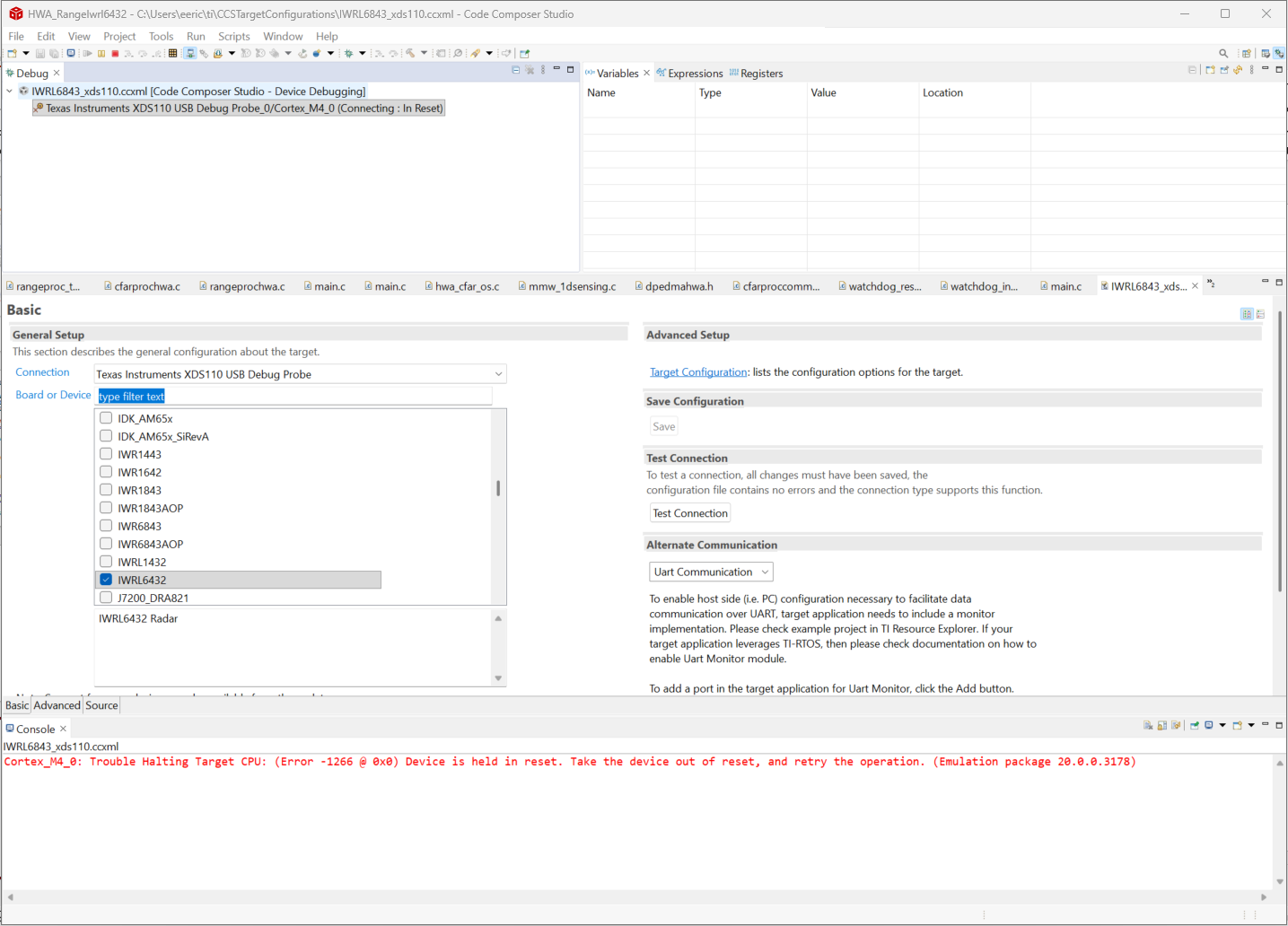The height and width of the screenshot is (926, 1288).
Task: Switch to the Registers tab
Action: coord(756,74)
